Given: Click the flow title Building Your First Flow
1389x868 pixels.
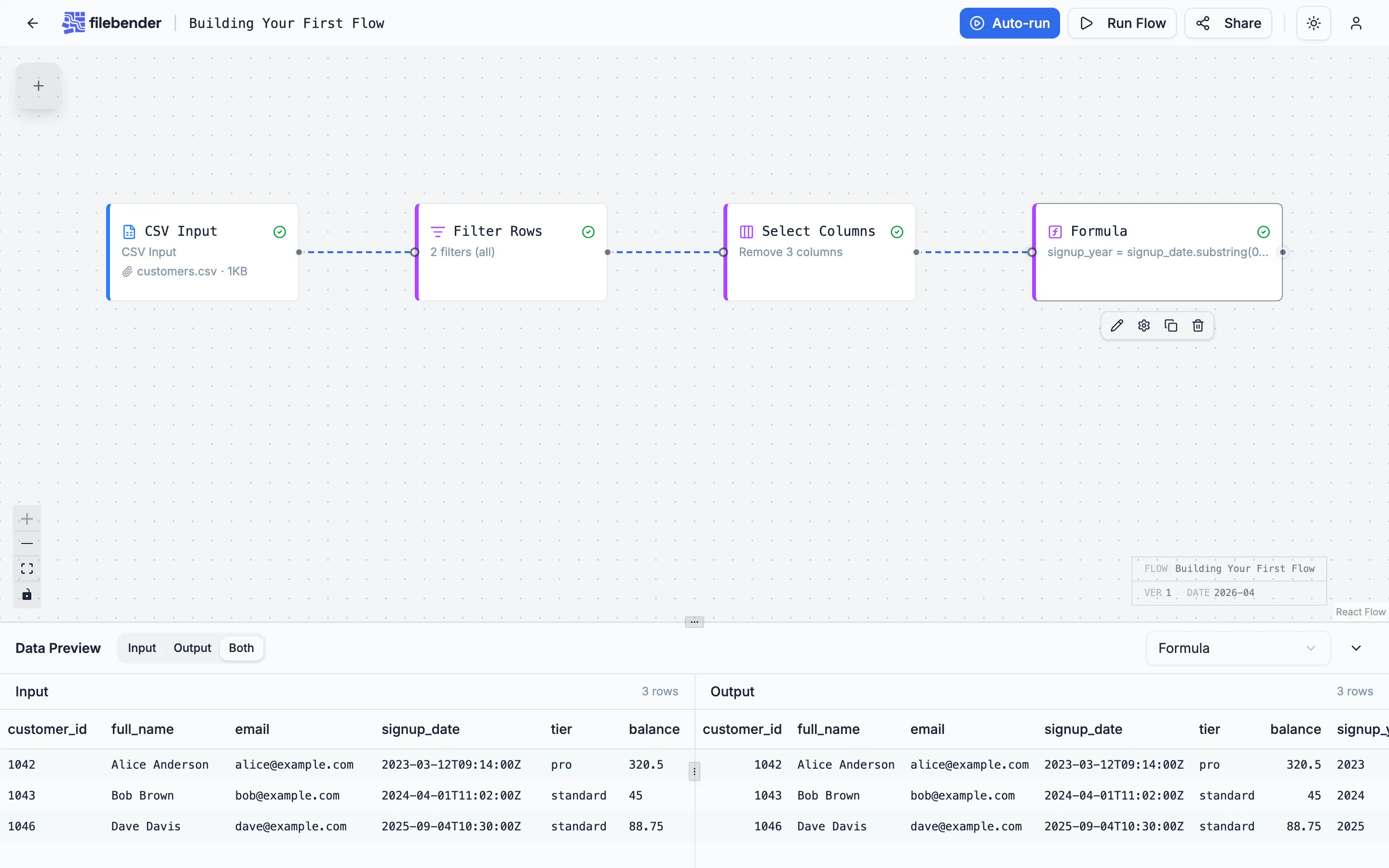Looking at the screenshot, I should click(286, 23).
